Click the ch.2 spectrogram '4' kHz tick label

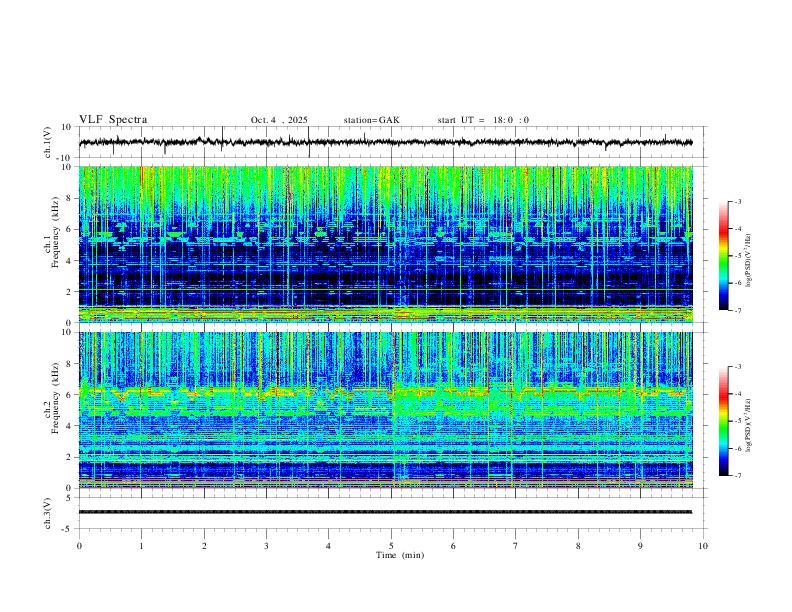[x=70, y=426]
